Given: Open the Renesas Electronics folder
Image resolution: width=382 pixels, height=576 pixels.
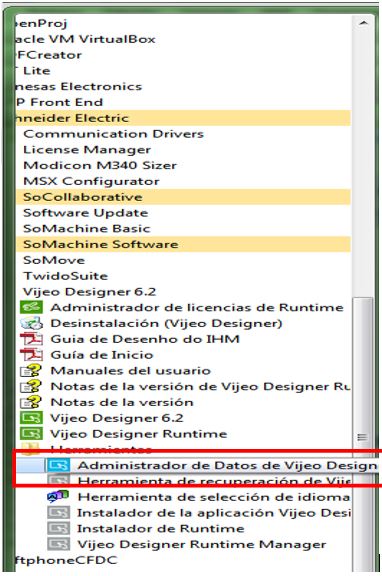Looking at the screenshot, I should (x=79, y=86).
